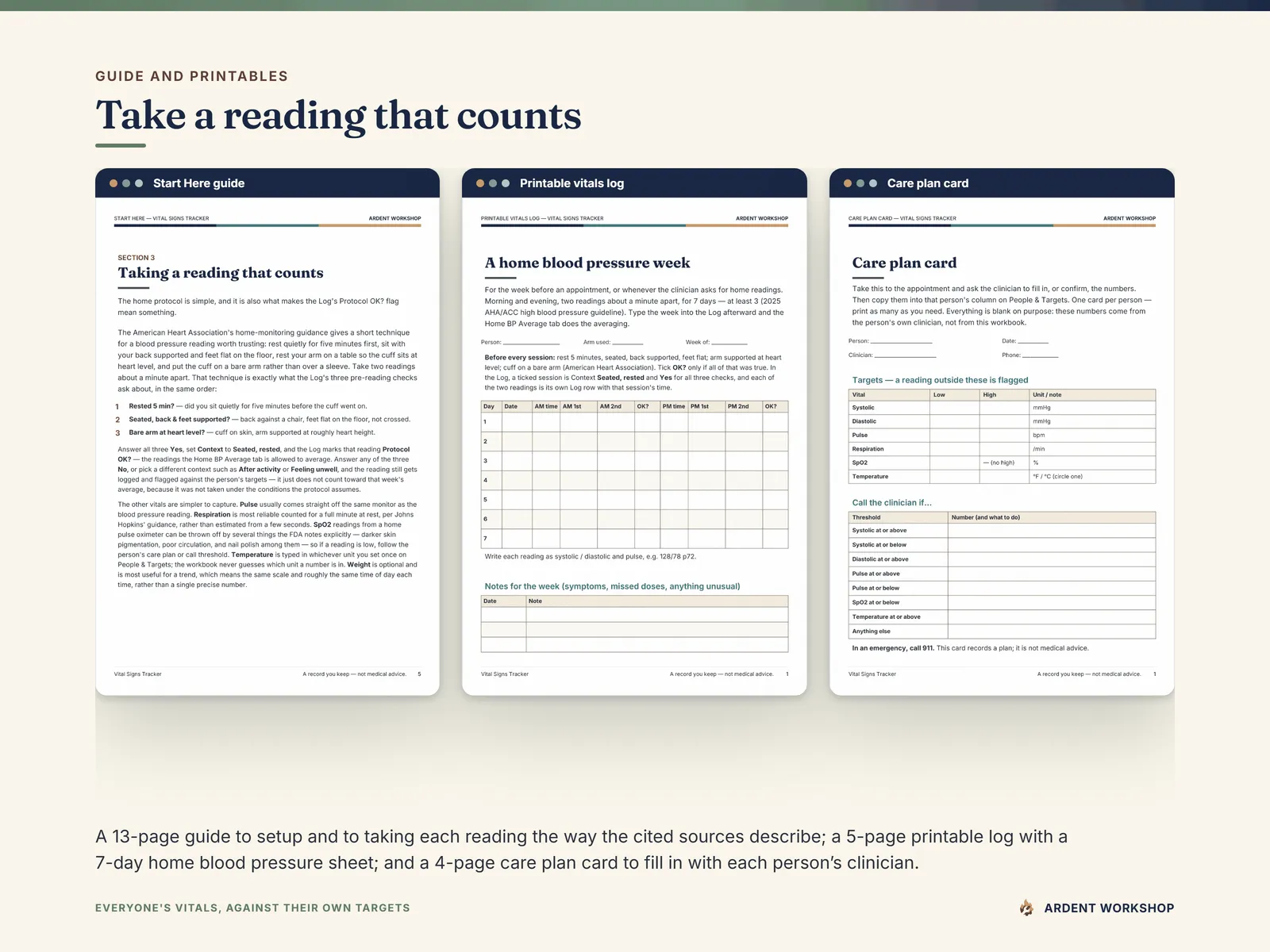Click the 'A home blood pressure week' heading

[587, 263]
